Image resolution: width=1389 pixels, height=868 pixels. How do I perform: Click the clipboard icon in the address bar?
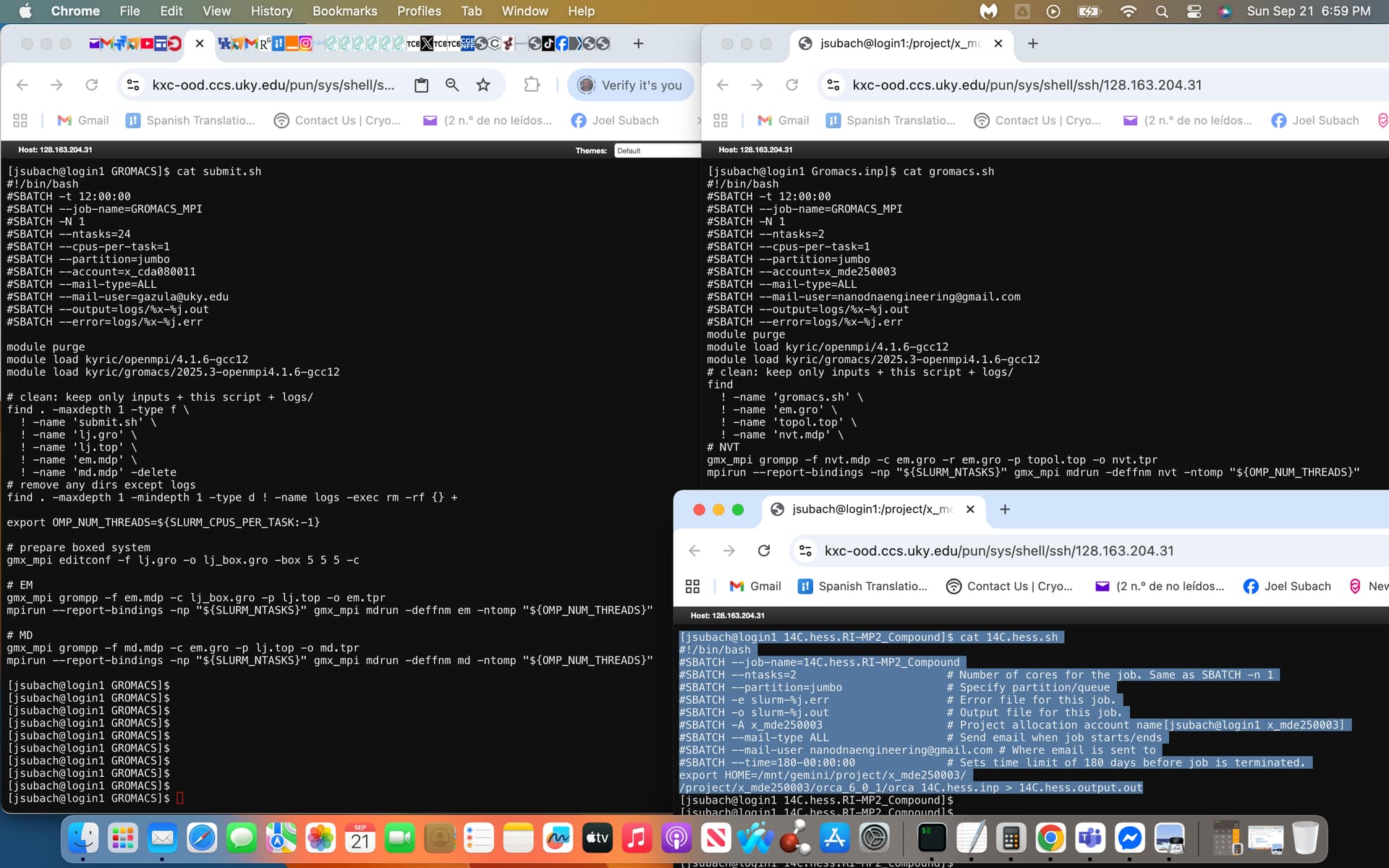pos(422,85)
